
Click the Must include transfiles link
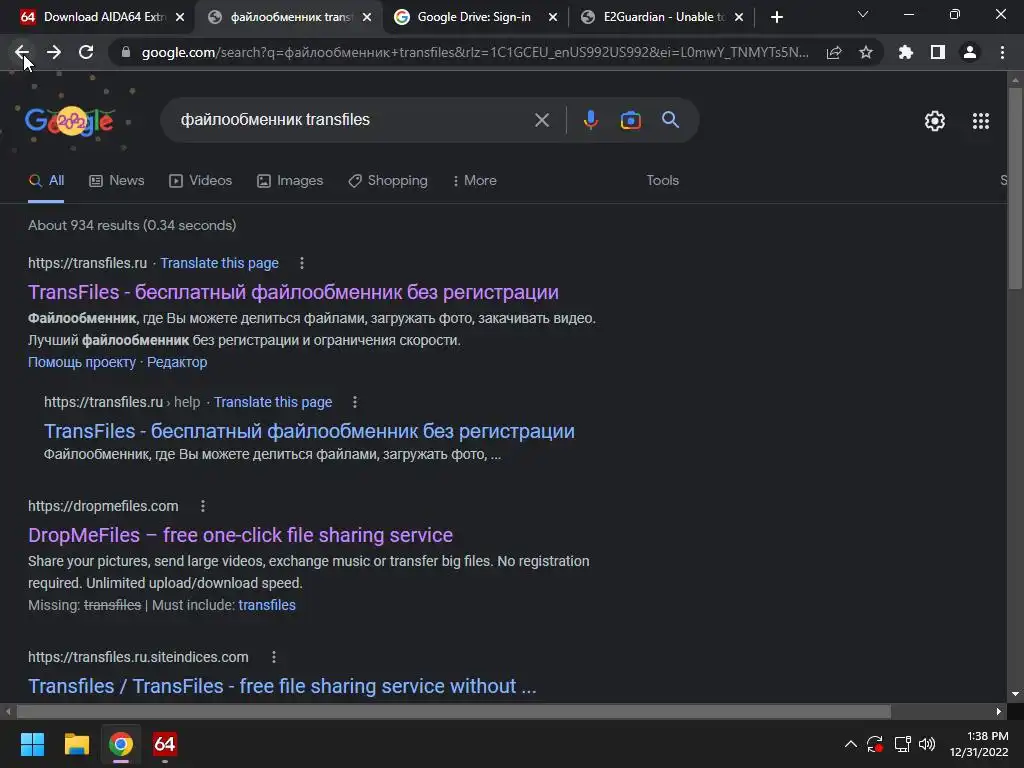click(x=266, y=605)
